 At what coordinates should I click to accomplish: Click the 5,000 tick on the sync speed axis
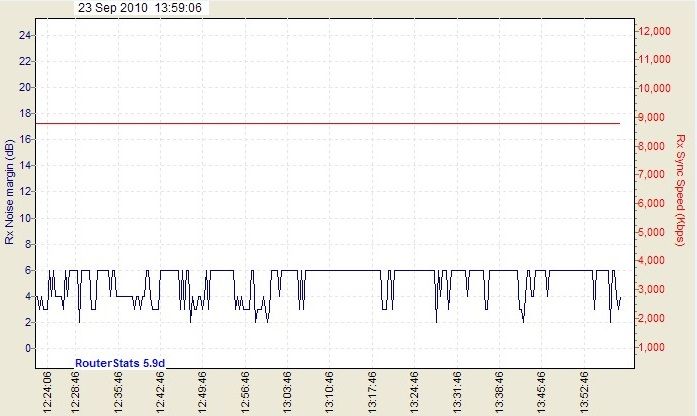pyautogui.click(x=655, y=232)
